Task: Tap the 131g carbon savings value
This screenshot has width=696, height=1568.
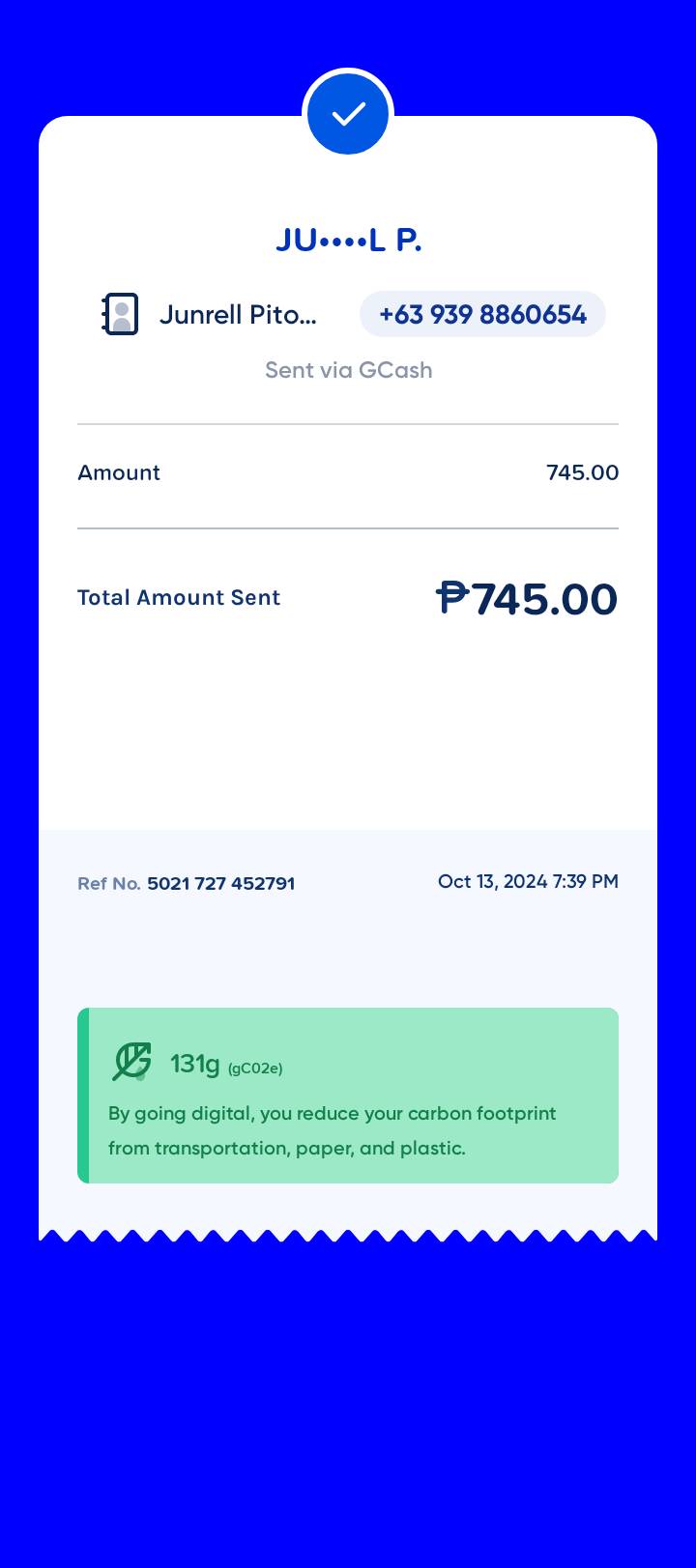Action: click(x=195, y=1064)
